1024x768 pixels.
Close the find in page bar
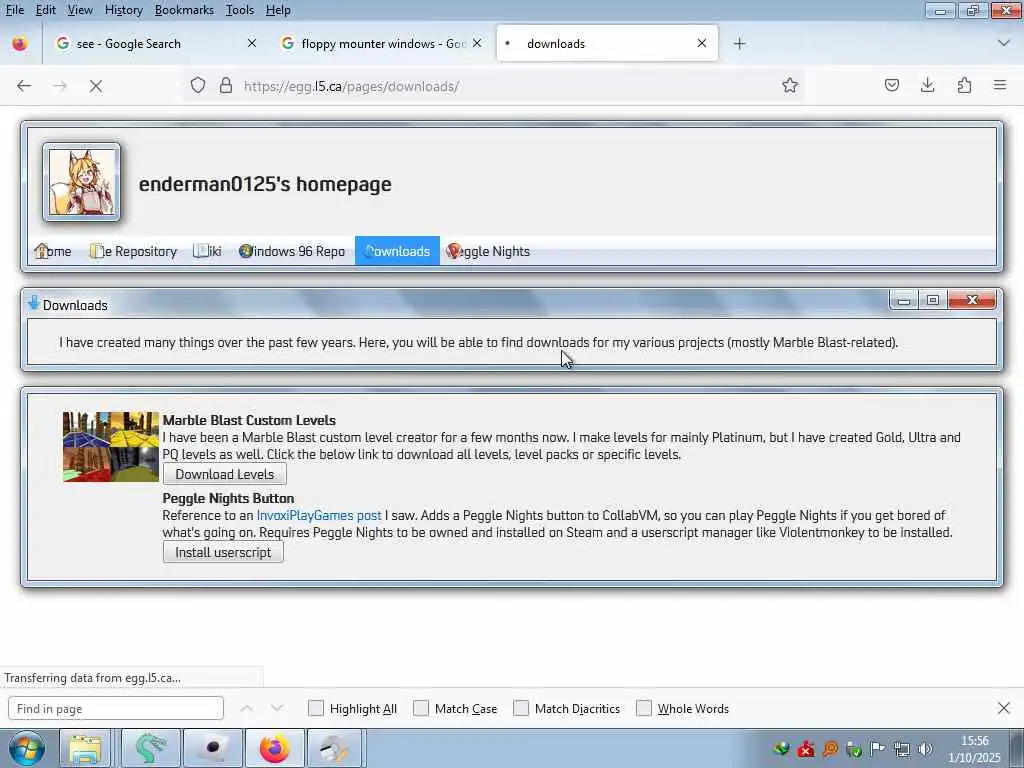point(1004,708)
